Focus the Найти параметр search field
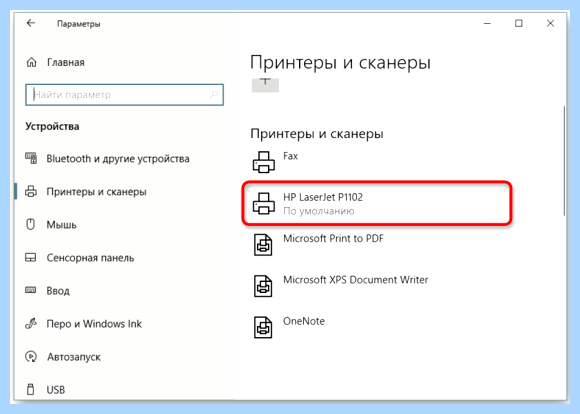580x414 pixels. tap(124, 95)
